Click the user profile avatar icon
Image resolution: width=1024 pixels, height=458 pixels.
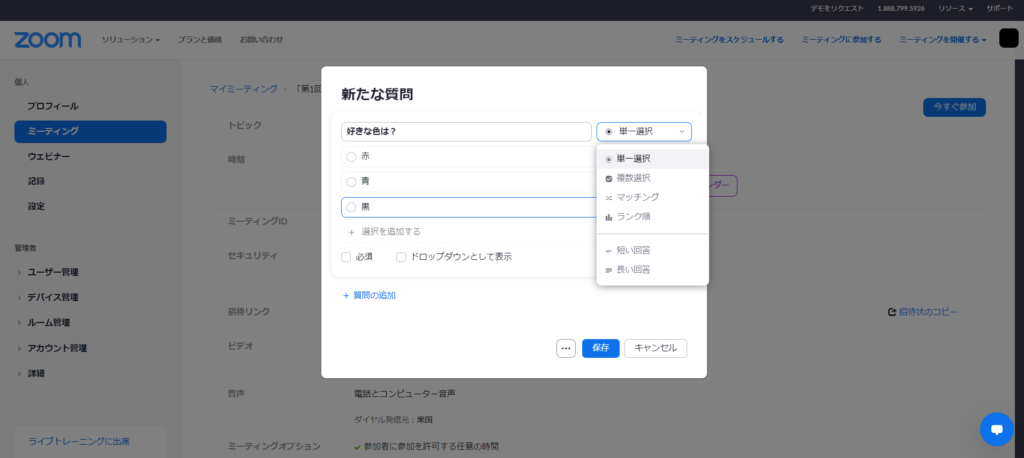pyautogui.click(x=1008, y=38)
